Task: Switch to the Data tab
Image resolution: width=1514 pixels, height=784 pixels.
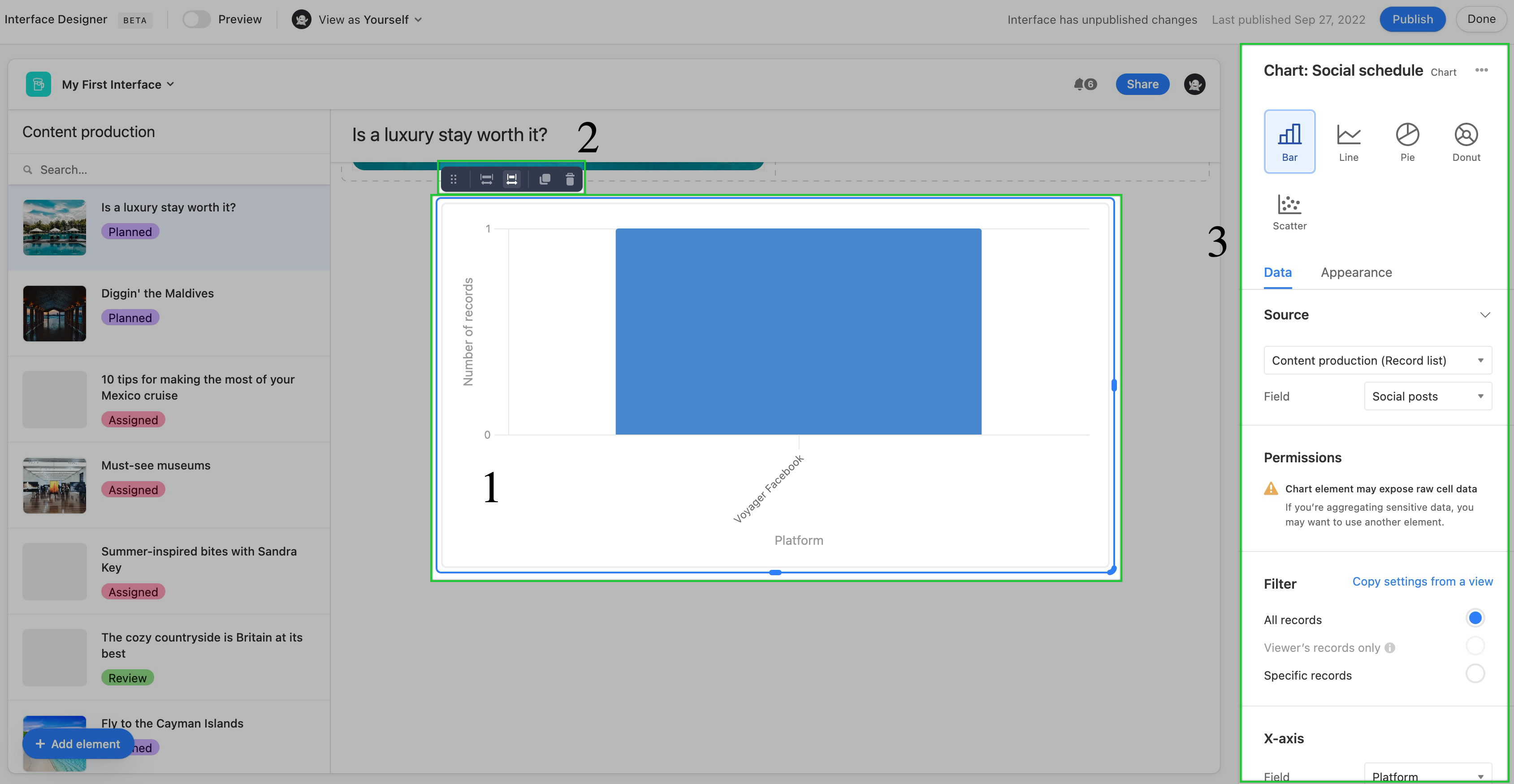Action: click(1278, 272)
